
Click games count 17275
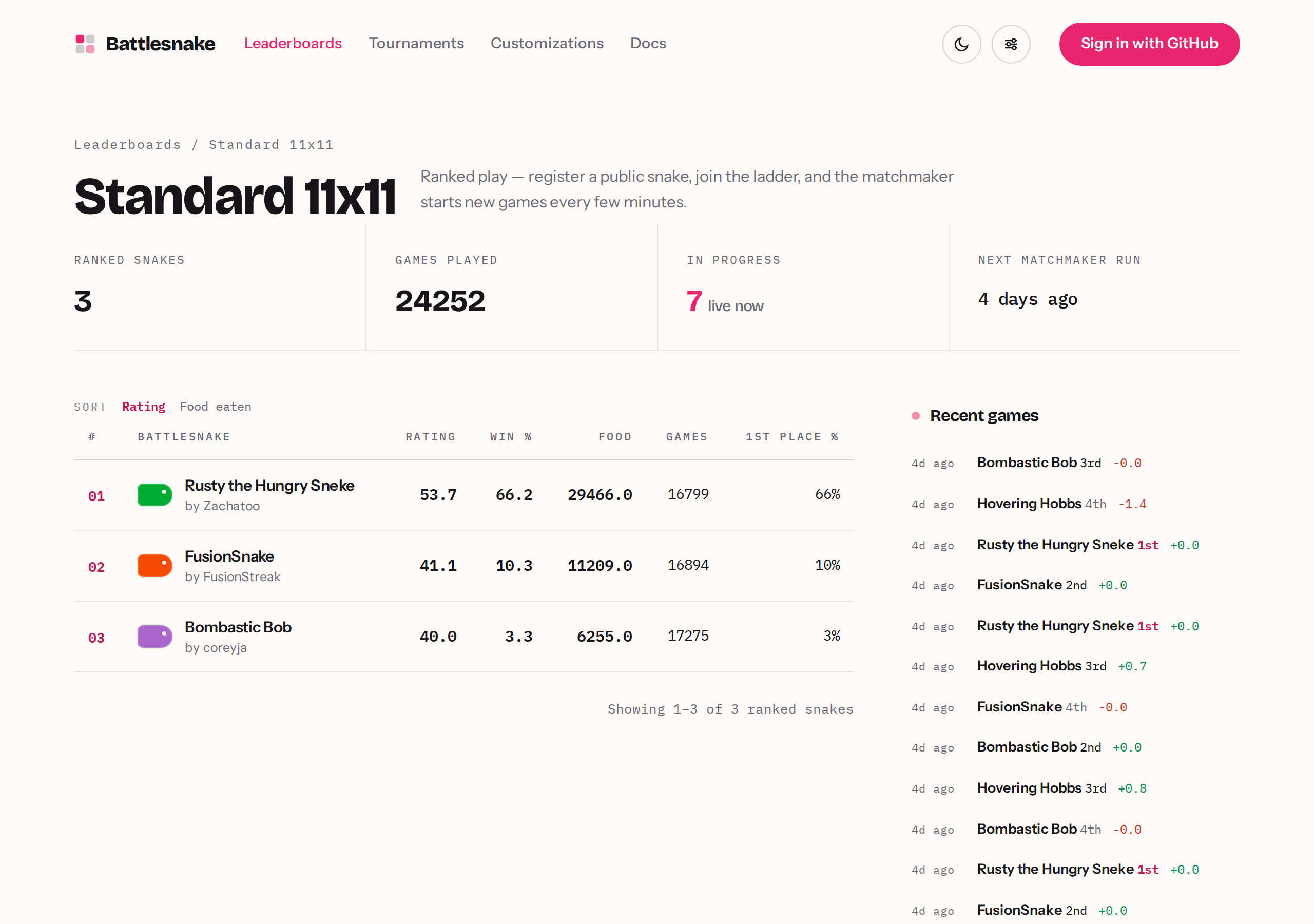coord(688,636)
